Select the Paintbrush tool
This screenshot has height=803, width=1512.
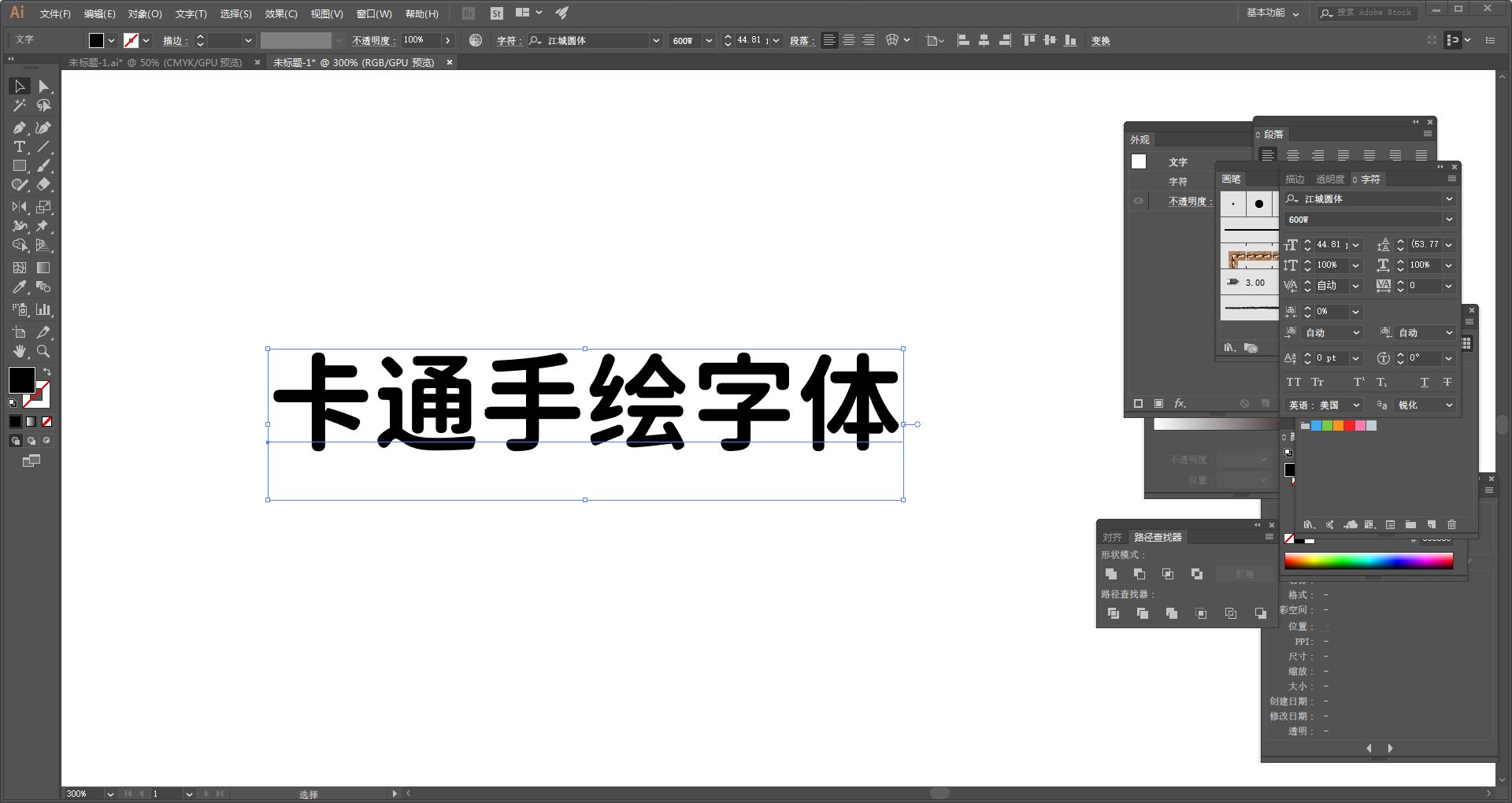point(44,165)
